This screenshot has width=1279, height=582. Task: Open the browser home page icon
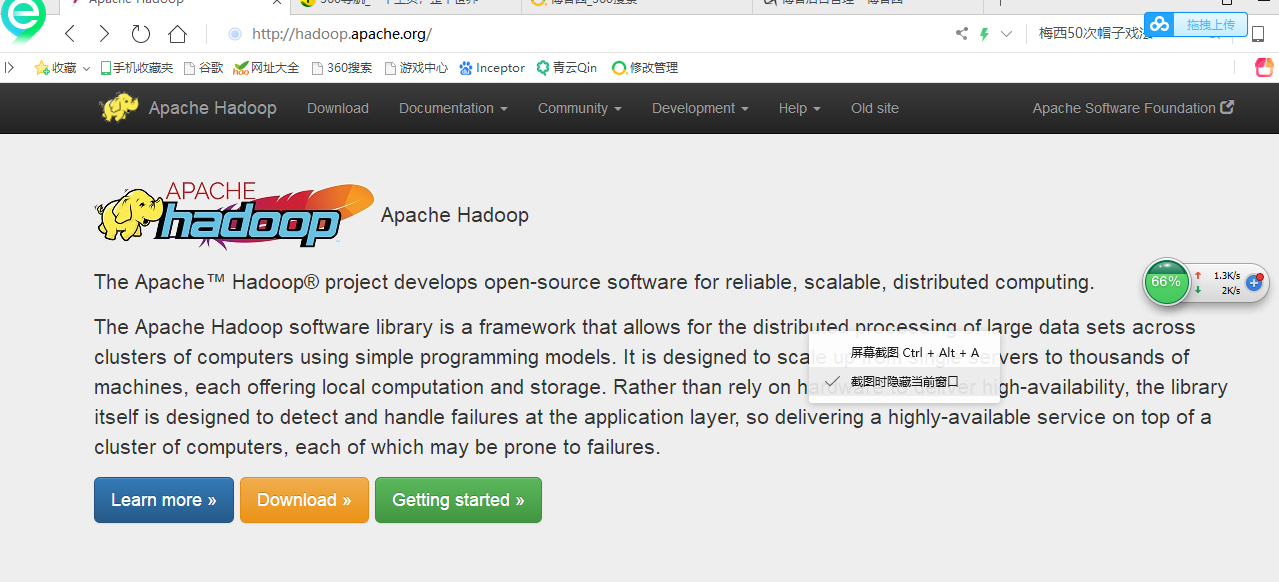[x=177, y=34]
